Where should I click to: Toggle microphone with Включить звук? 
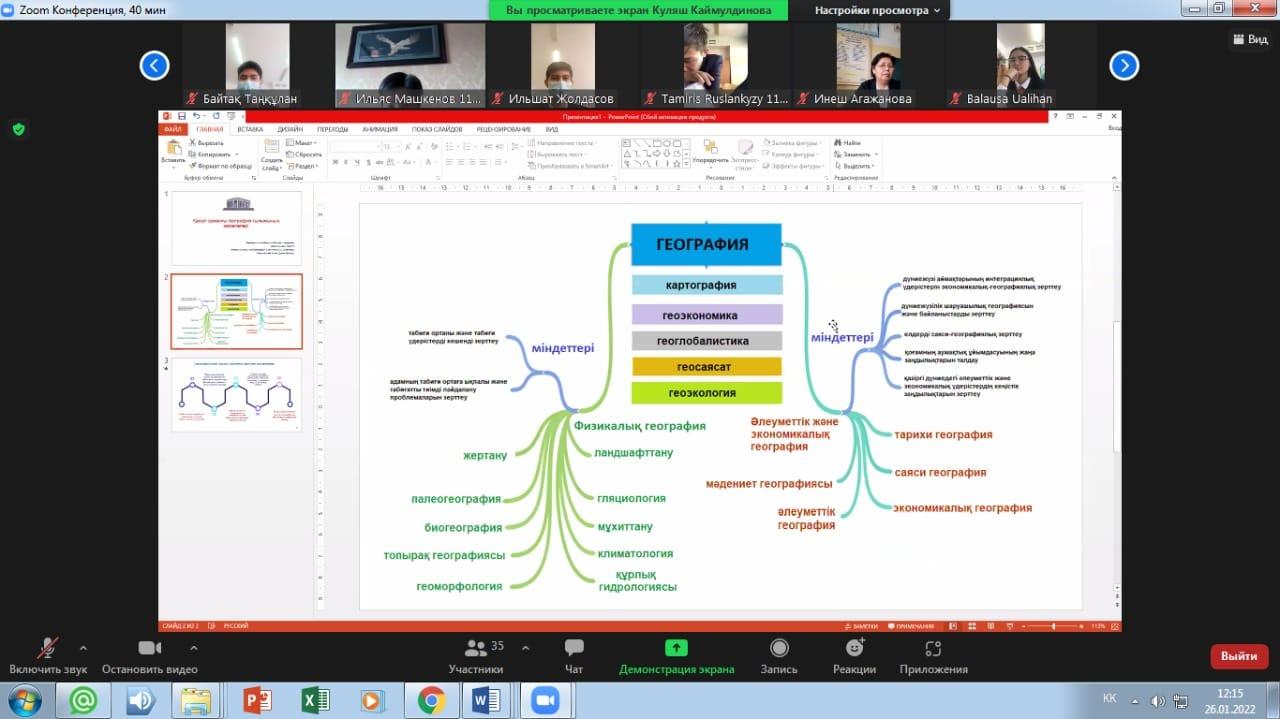(x=47, y=649)
